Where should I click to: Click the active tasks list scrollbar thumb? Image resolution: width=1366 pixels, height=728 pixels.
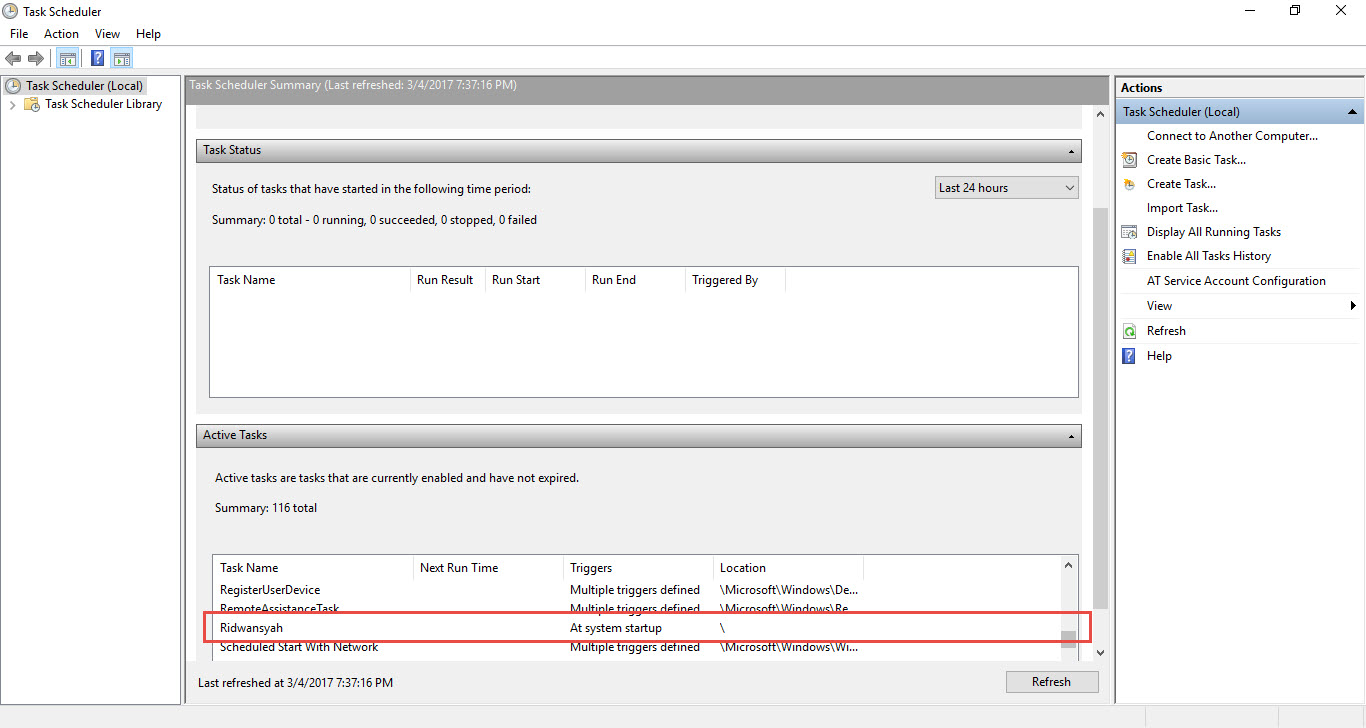[1068, 638]
